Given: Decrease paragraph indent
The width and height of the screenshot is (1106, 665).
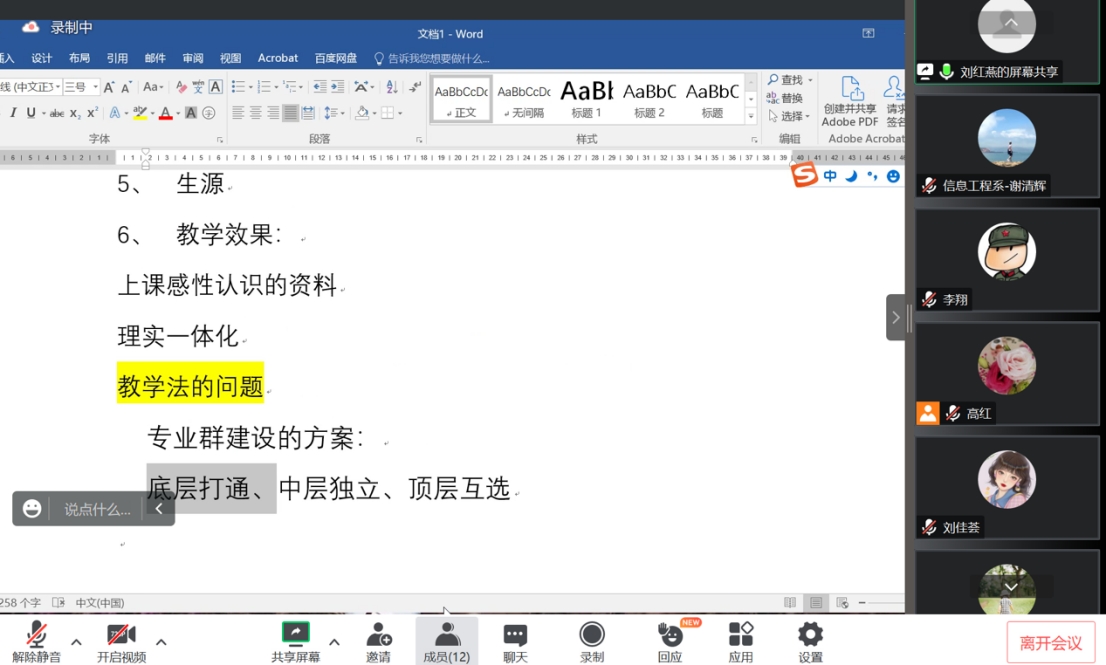Looking at the screenshot, I should (320, 87).
